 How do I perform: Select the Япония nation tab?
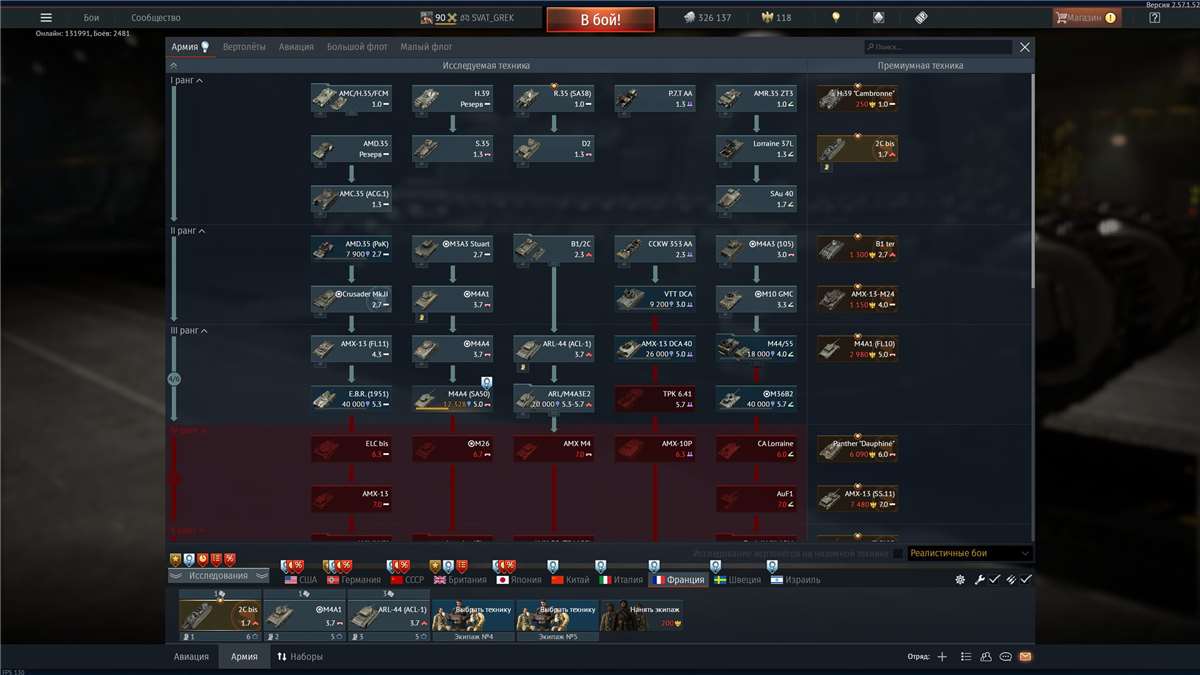[x=519, y=579]
